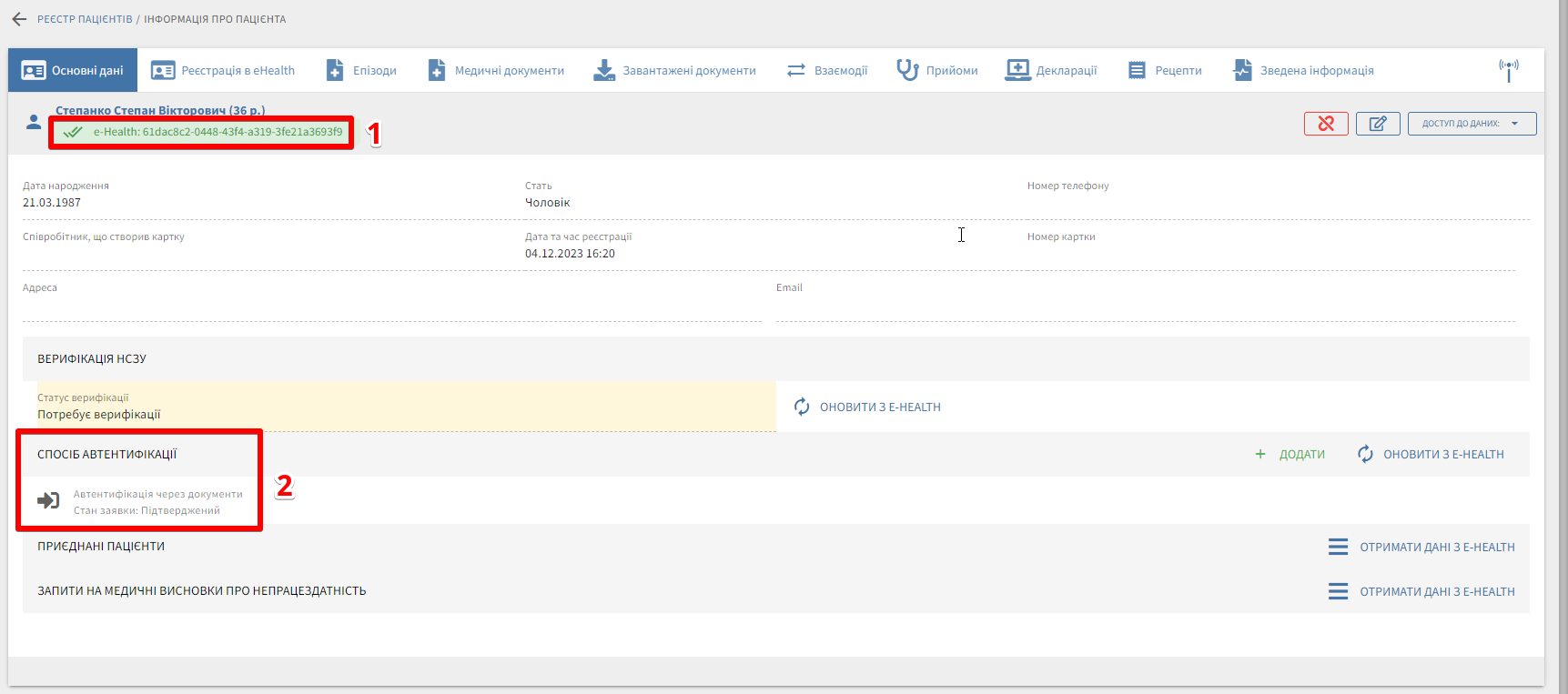Screen dimensions: 1568x694
Task: Click РЕЄСТР ПАЦІЄНТІВ breadcrumb link
Action: (x=85, y=19)
